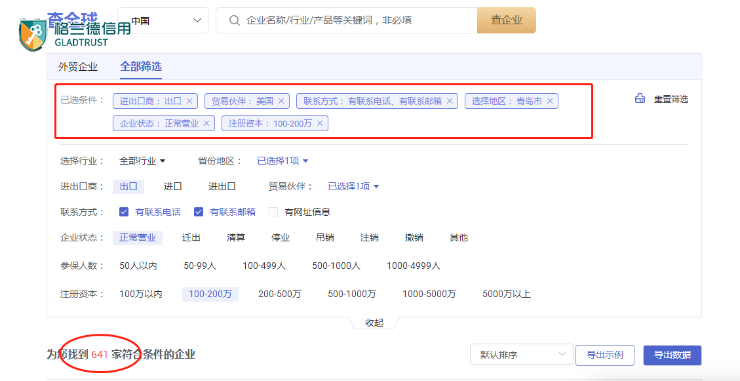Switch to 外贸企业 tab
This screenshot has height=381, width=740.
tap(78, 67)
